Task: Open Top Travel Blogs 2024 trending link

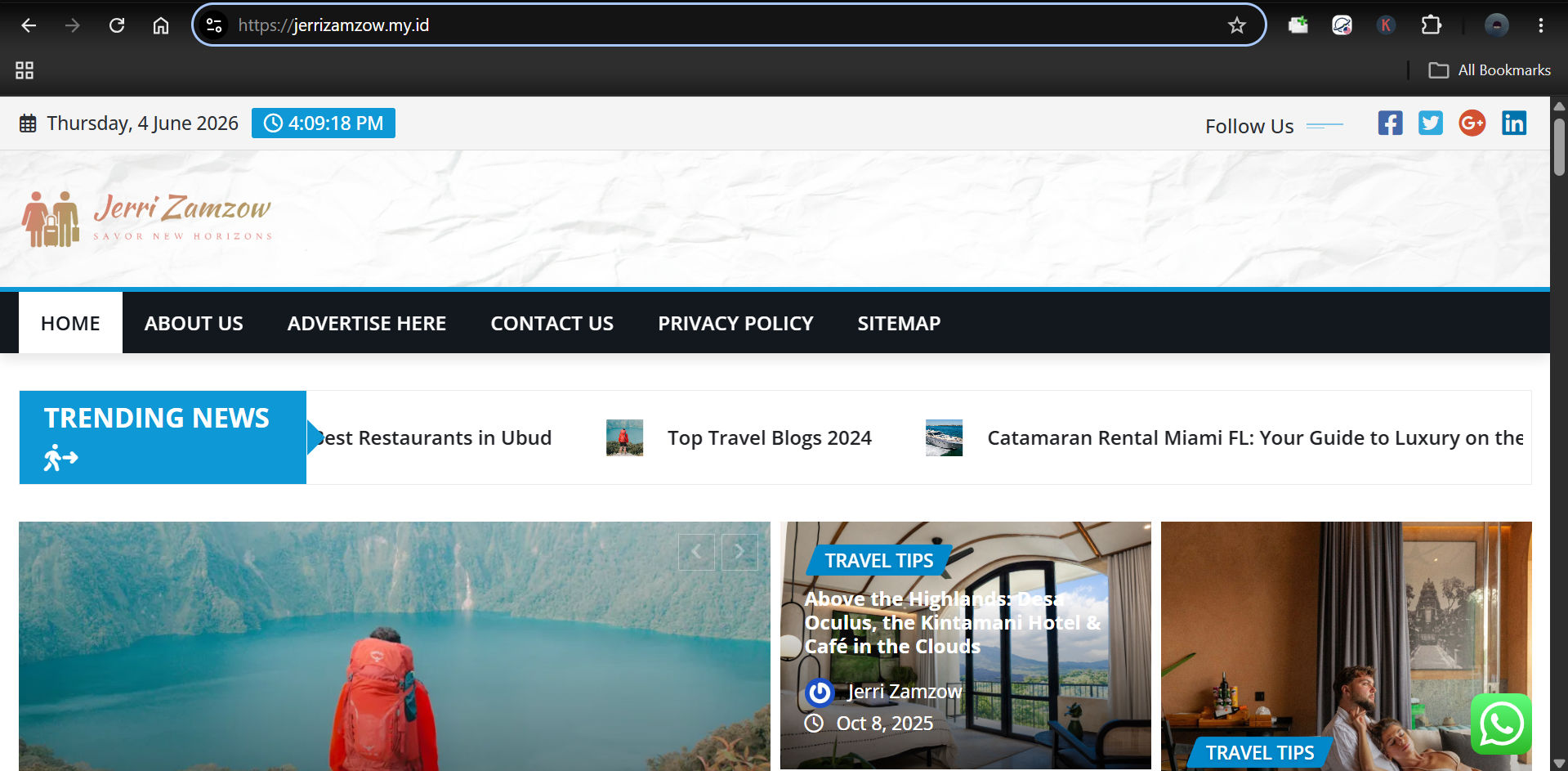Action: coord(770,438)
